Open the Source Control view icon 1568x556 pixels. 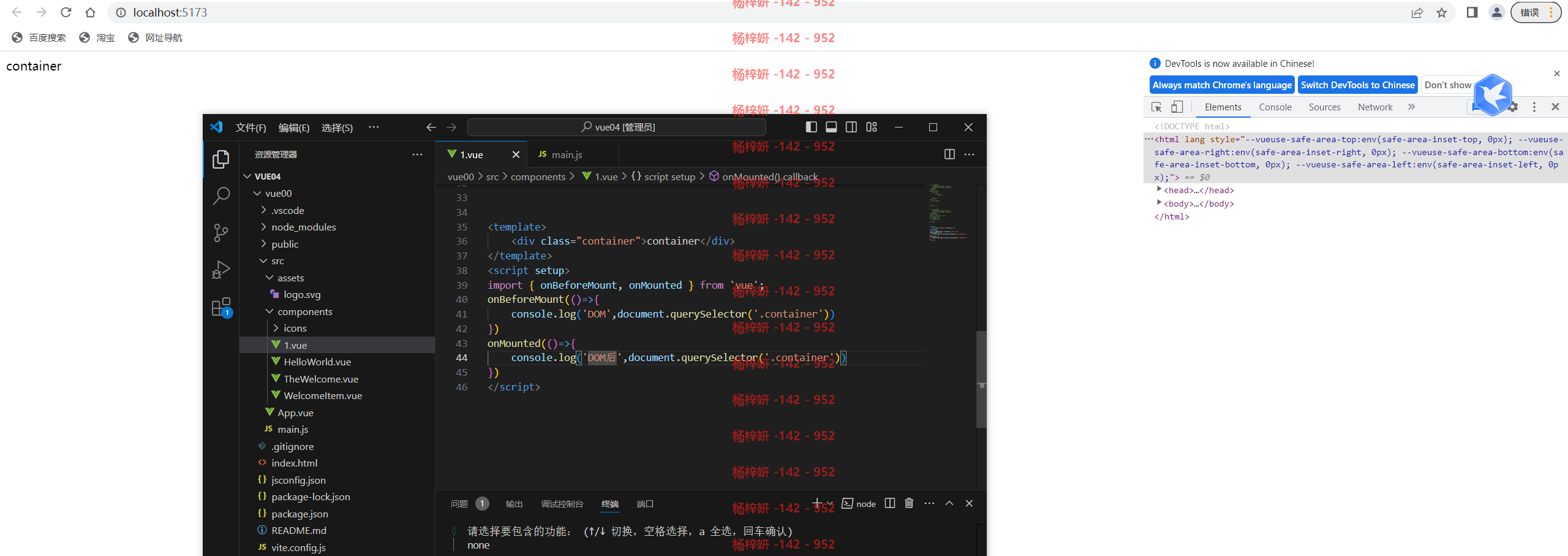coord(221,233)
